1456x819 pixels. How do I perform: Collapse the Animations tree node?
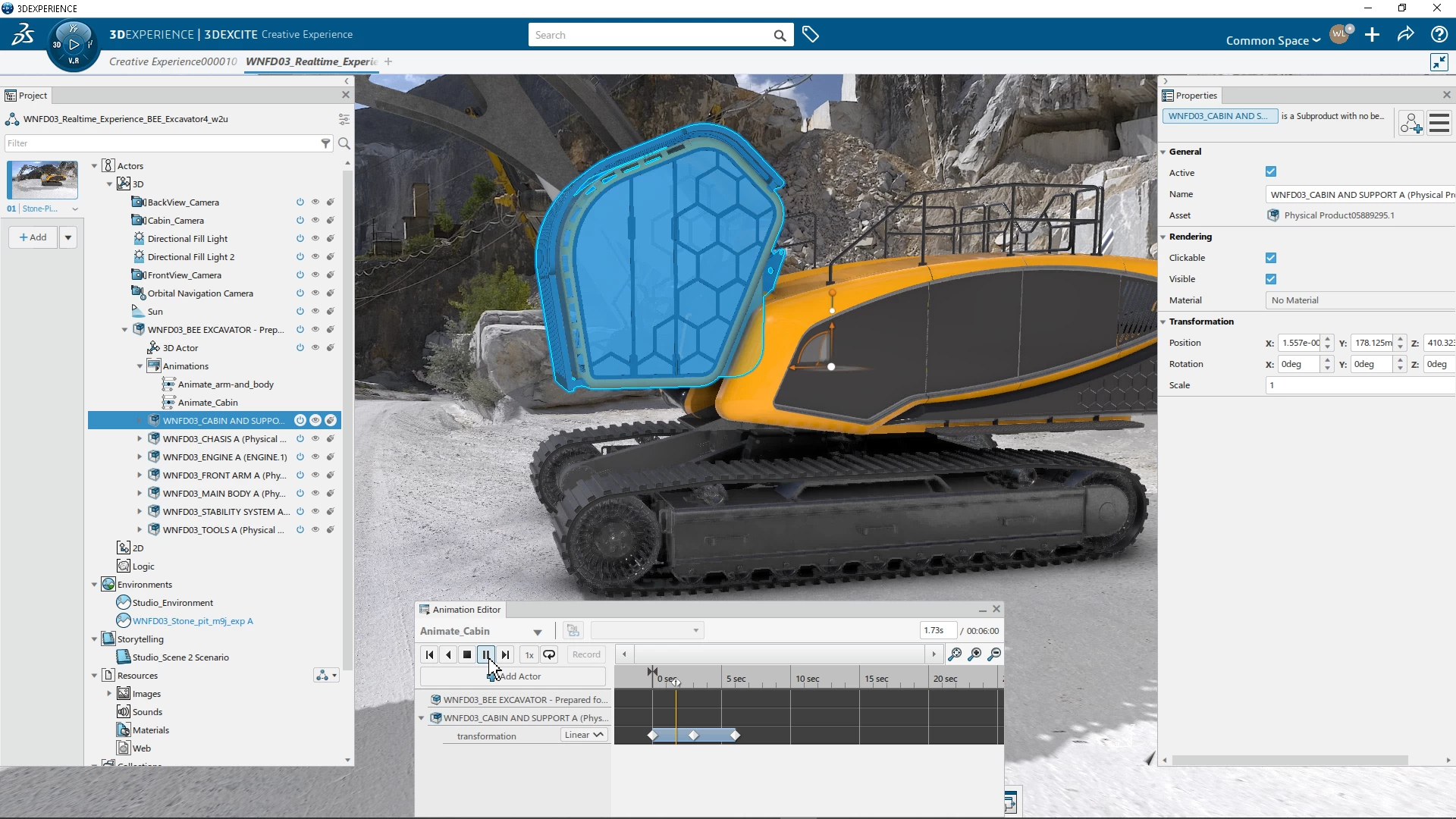click(x=140, y=366)
